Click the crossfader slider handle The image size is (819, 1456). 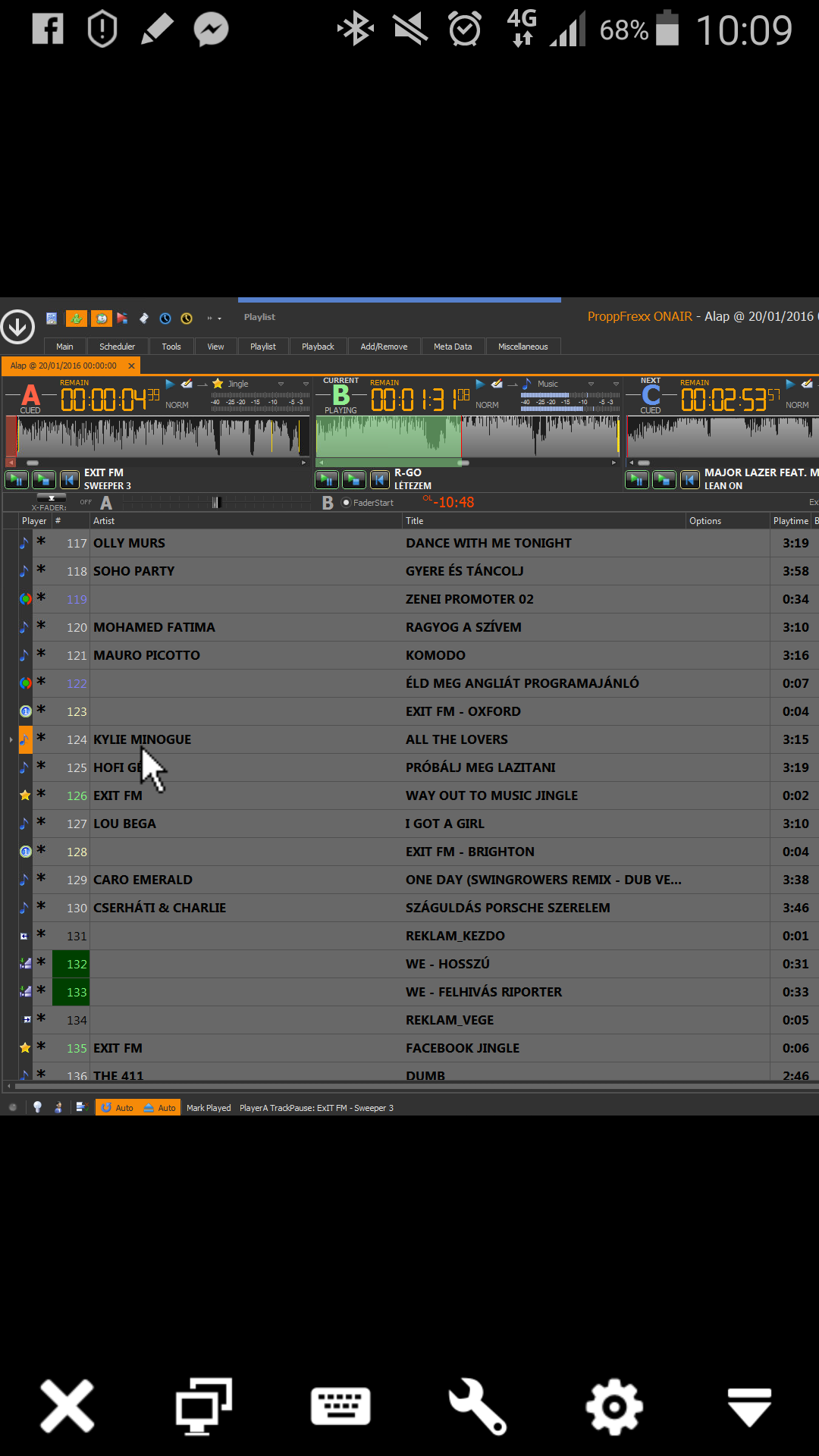click(x=215, y=502)
